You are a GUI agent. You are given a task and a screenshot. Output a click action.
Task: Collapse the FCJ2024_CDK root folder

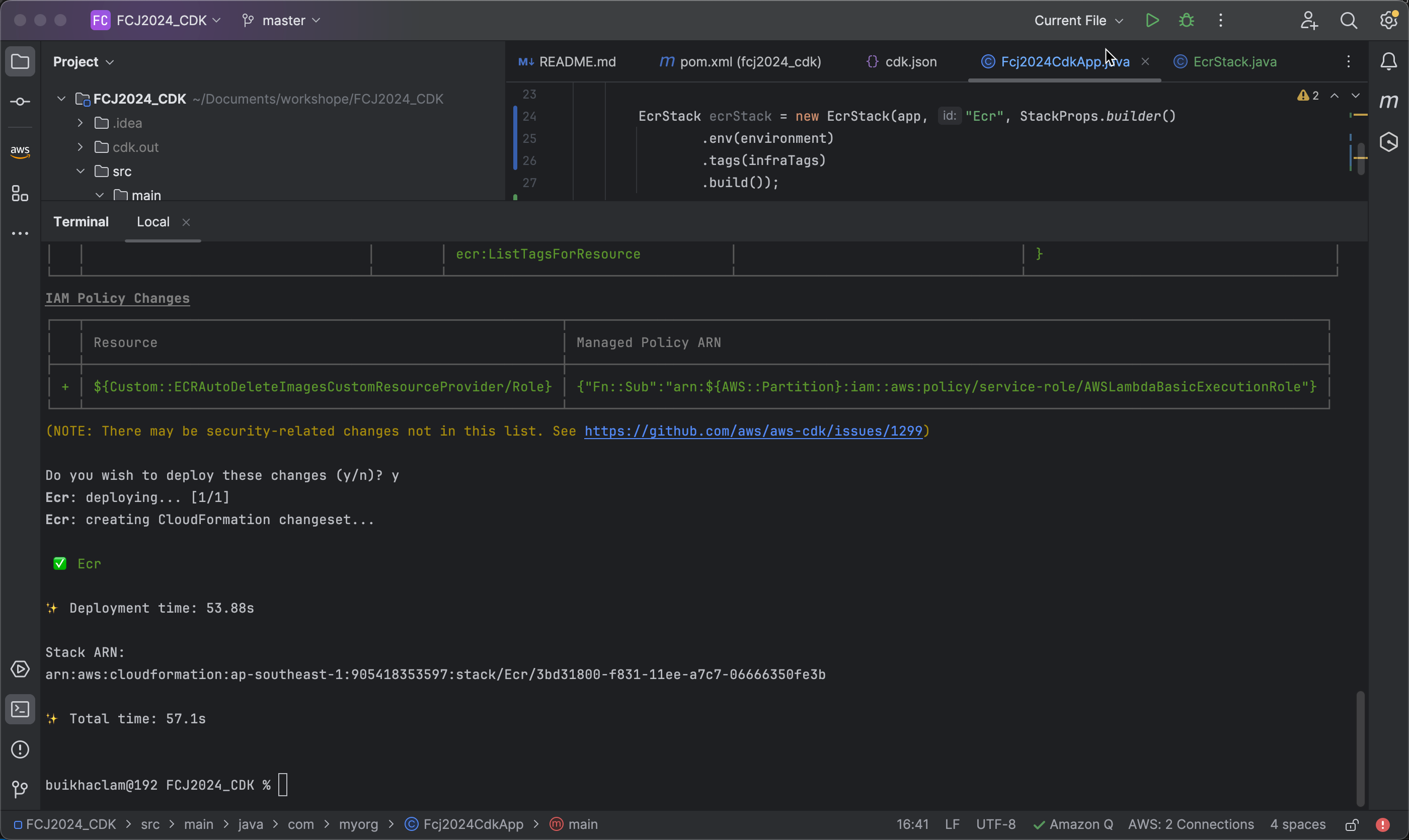click(61, 99)
